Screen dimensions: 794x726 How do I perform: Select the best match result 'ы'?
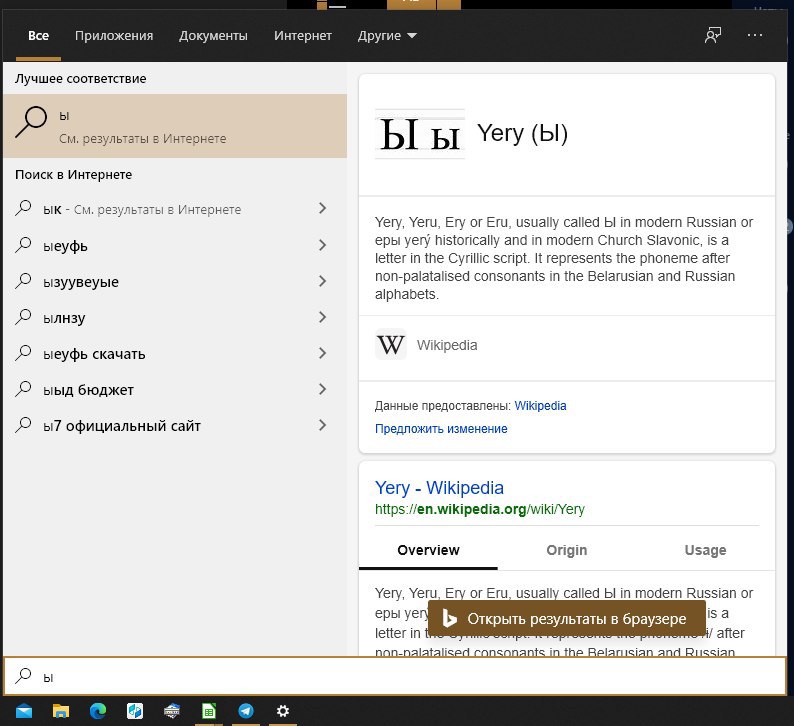[175, 126]
